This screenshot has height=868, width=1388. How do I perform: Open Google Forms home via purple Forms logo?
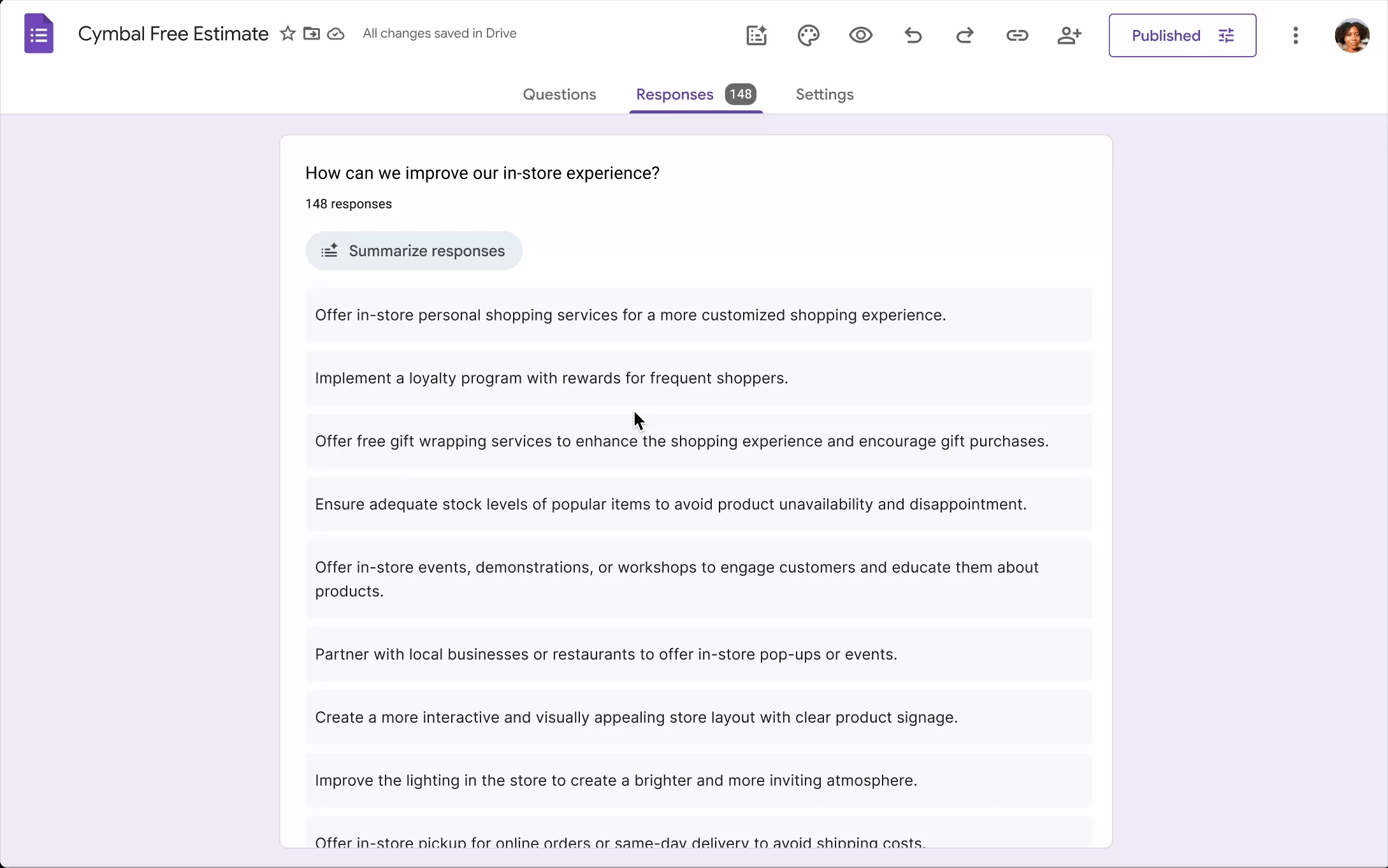[39, 33]
